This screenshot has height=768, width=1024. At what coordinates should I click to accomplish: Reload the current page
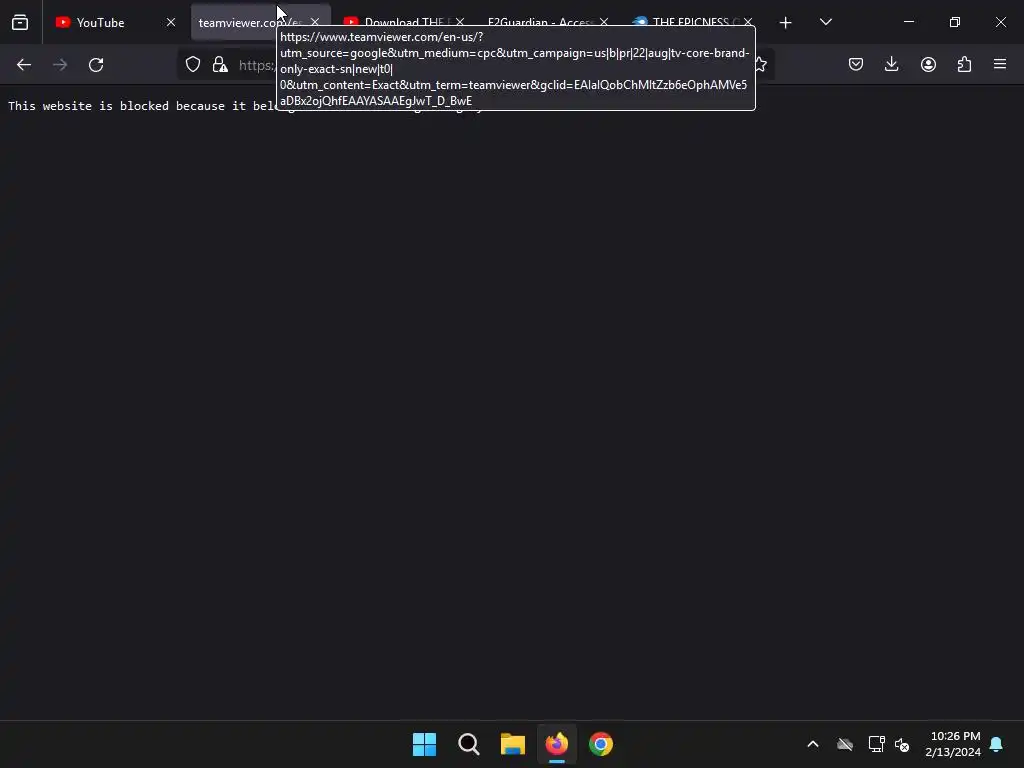[96, 65]
